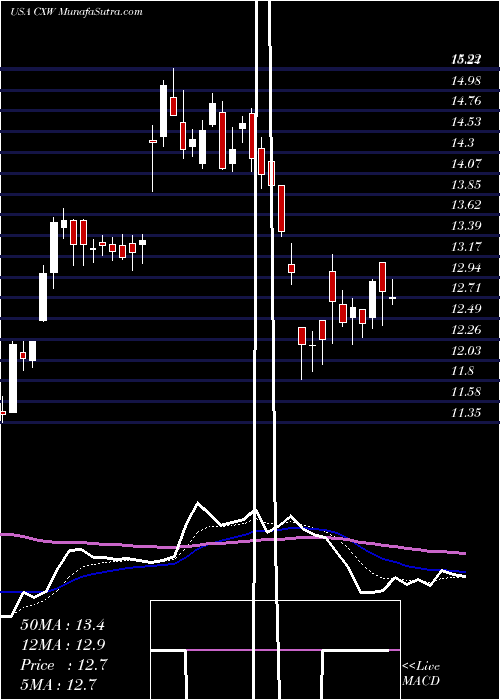Click the 13.85 price axis label
This screenshot has width=500, height=700.
[466, 184]
